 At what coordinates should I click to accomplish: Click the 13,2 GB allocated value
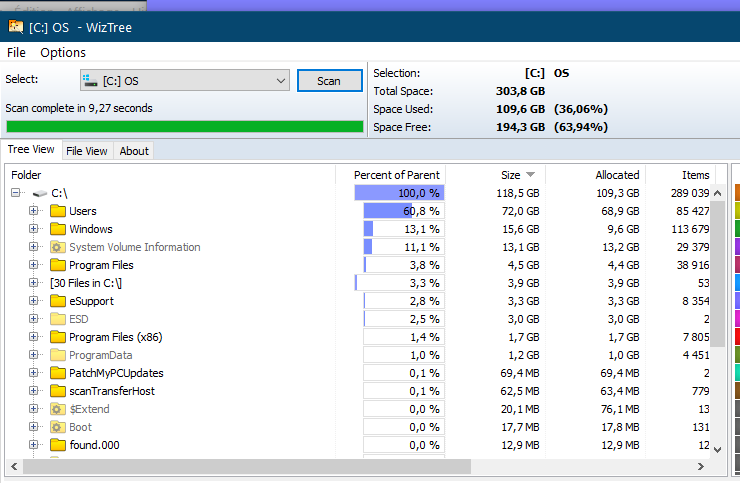[620, 247]
